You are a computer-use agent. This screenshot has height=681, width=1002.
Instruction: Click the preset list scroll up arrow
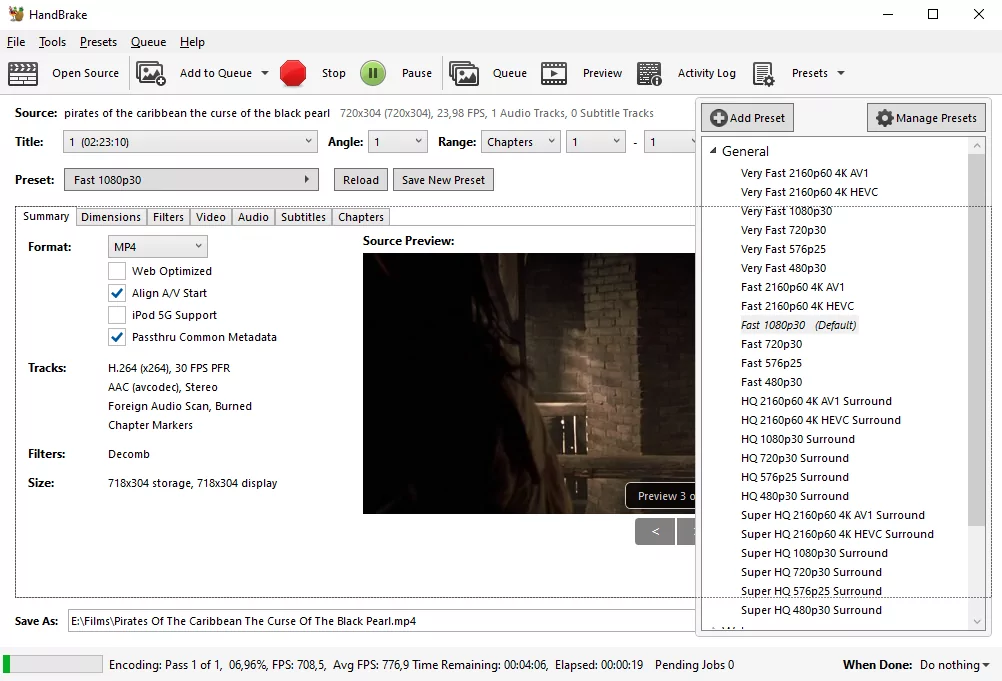976,146
